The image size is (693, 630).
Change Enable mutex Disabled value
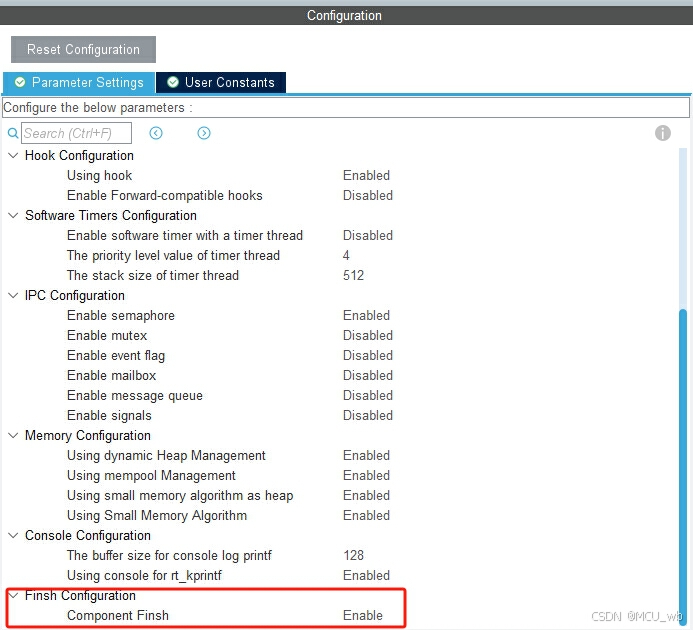tap(368, 335)
